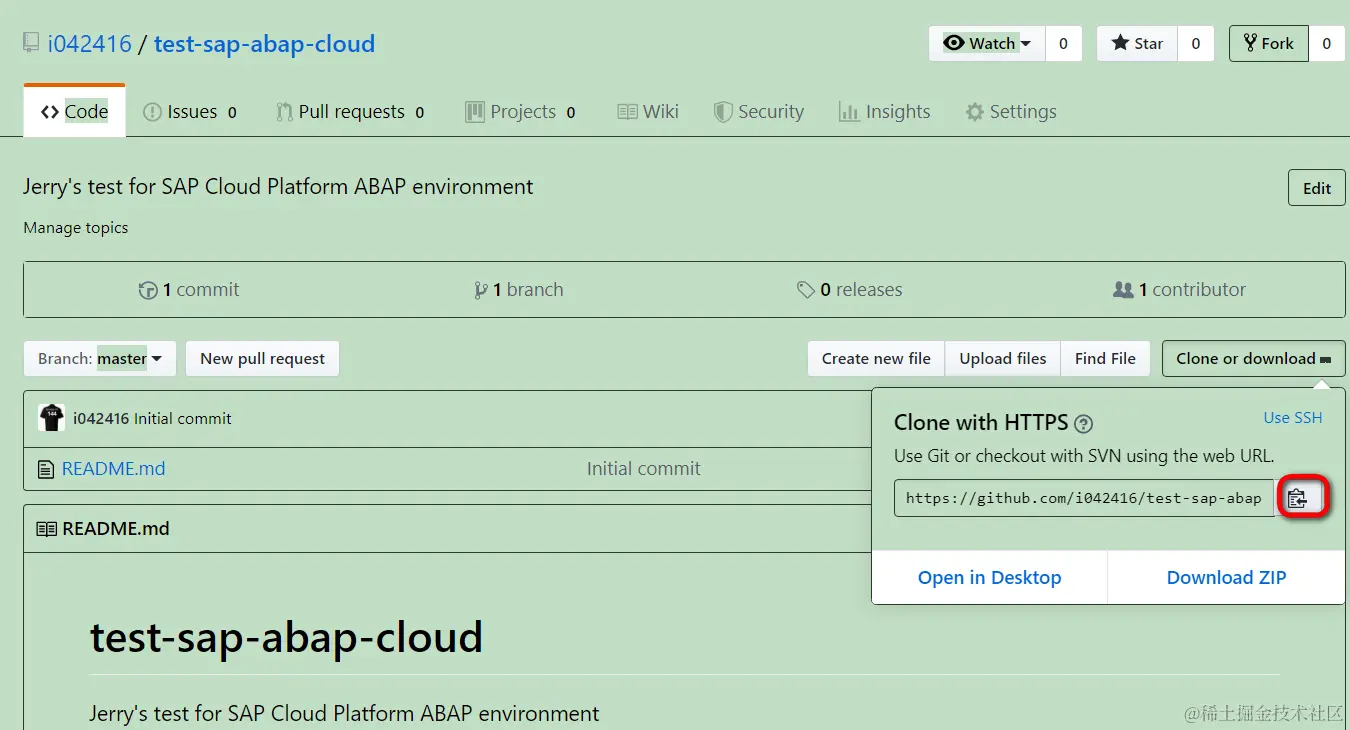This screenshot has height=730, width=1350.
Task: Click the tag icon beside 0 releases
Action: pyautogui.click(x=805, y=290)
